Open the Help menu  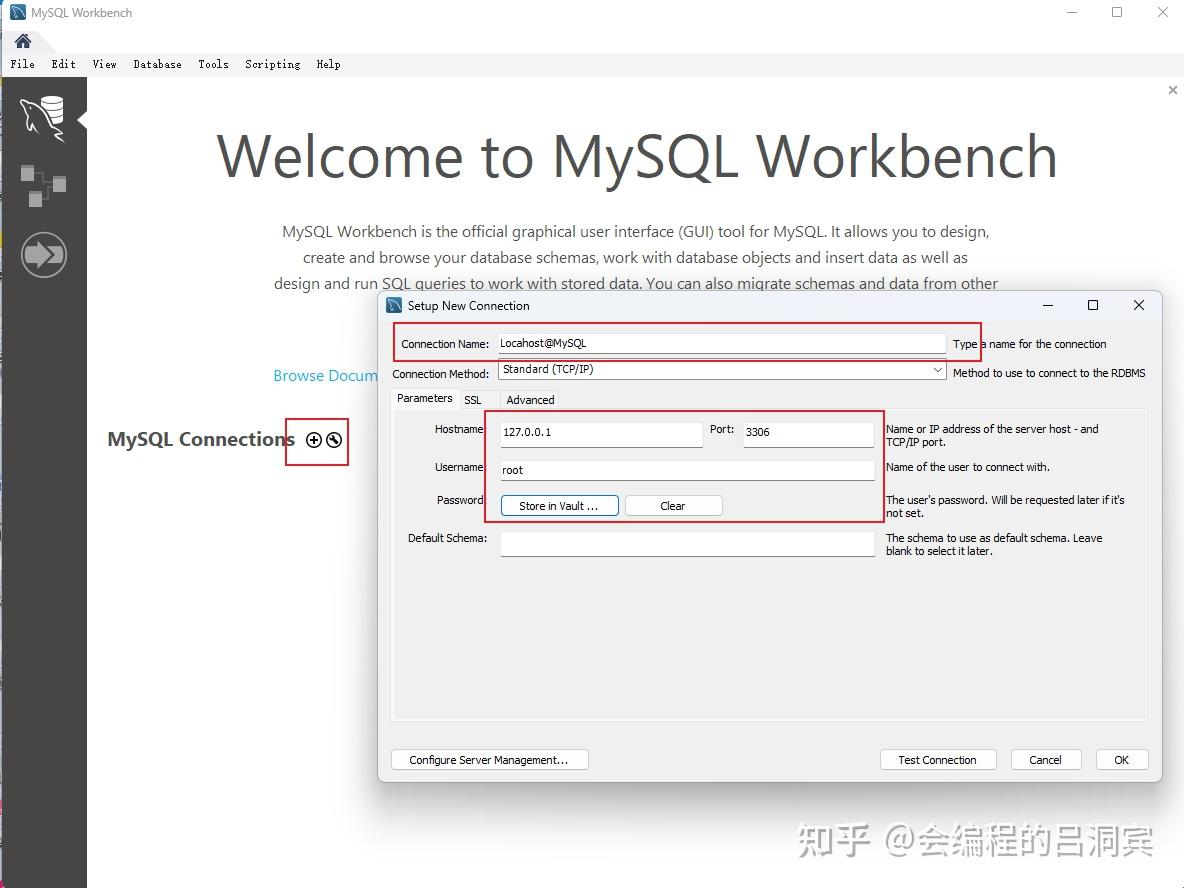[x=328, y=64]
